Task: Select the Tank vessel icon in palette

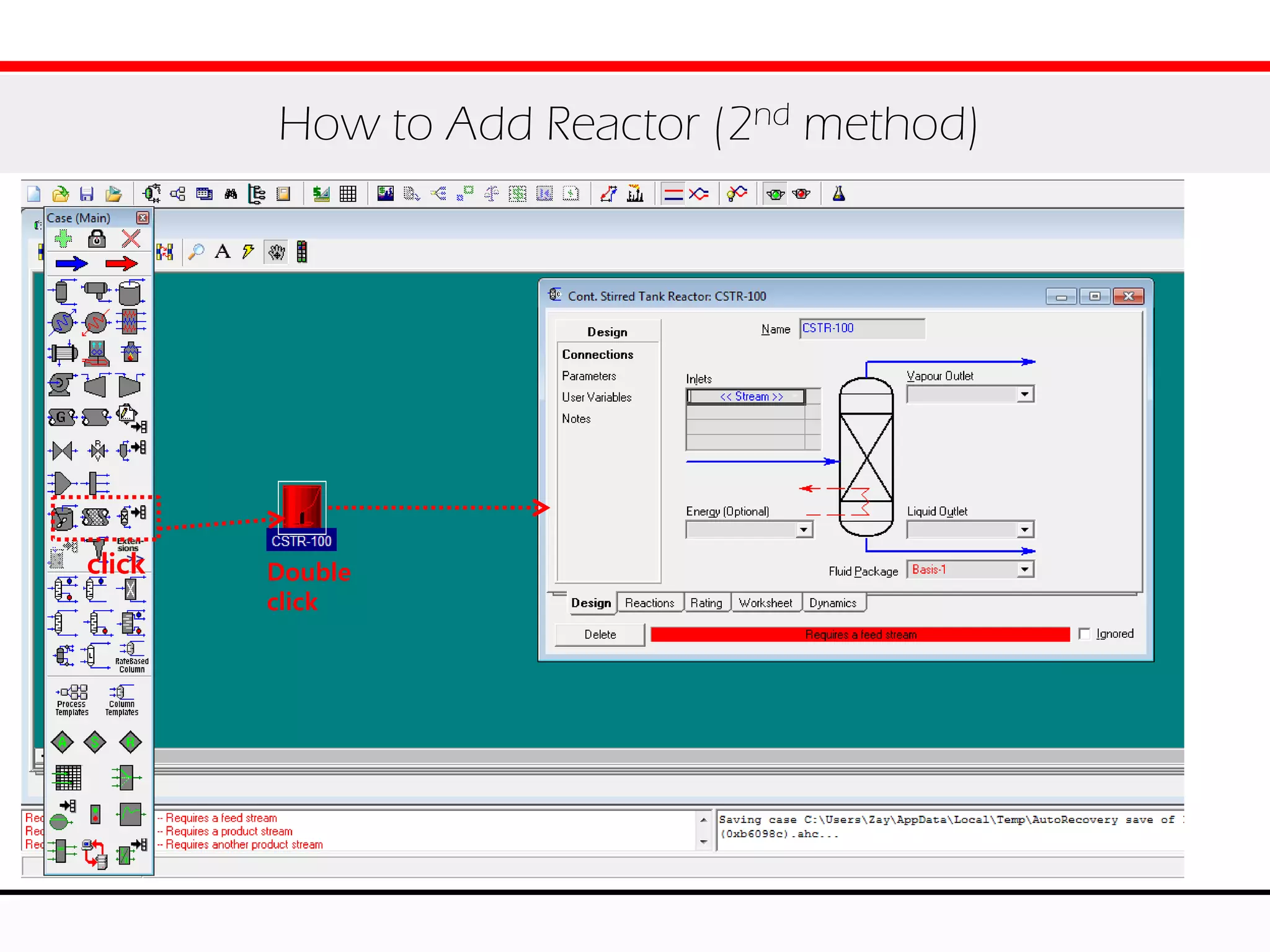Action: [130, 293]
